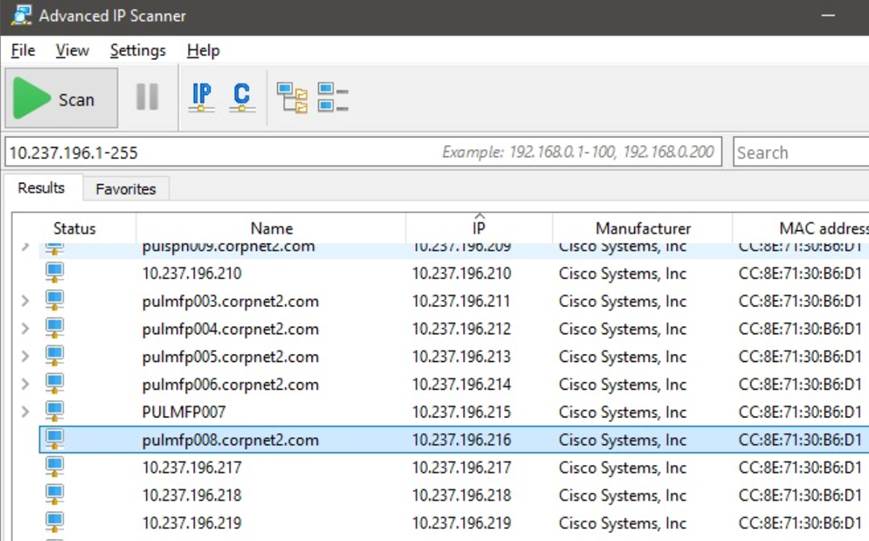The width and height of the screenshot is (869, 541).
Task: Click the Advanced IP Scanner app icon
Action: tap(21, 14)
